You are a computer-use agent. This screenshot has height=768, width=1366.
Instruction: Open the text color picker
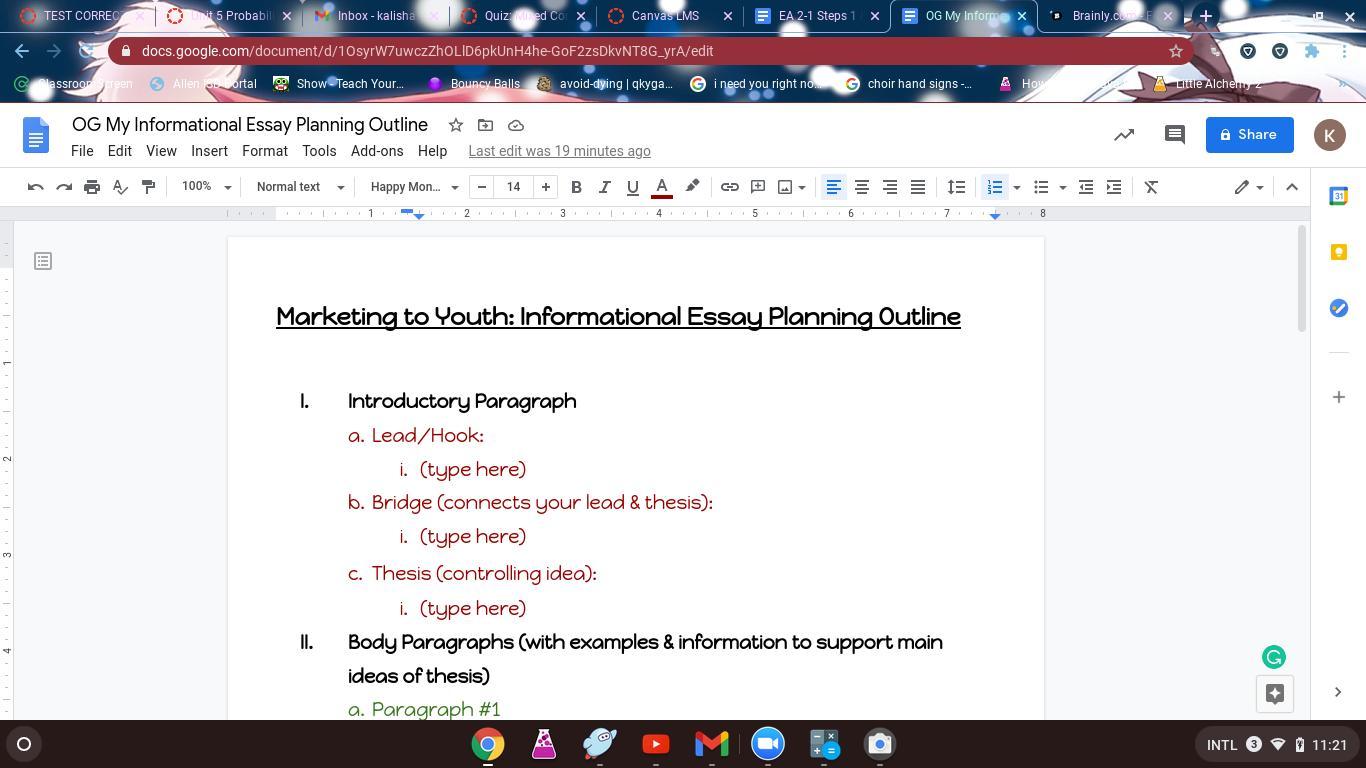661,187
